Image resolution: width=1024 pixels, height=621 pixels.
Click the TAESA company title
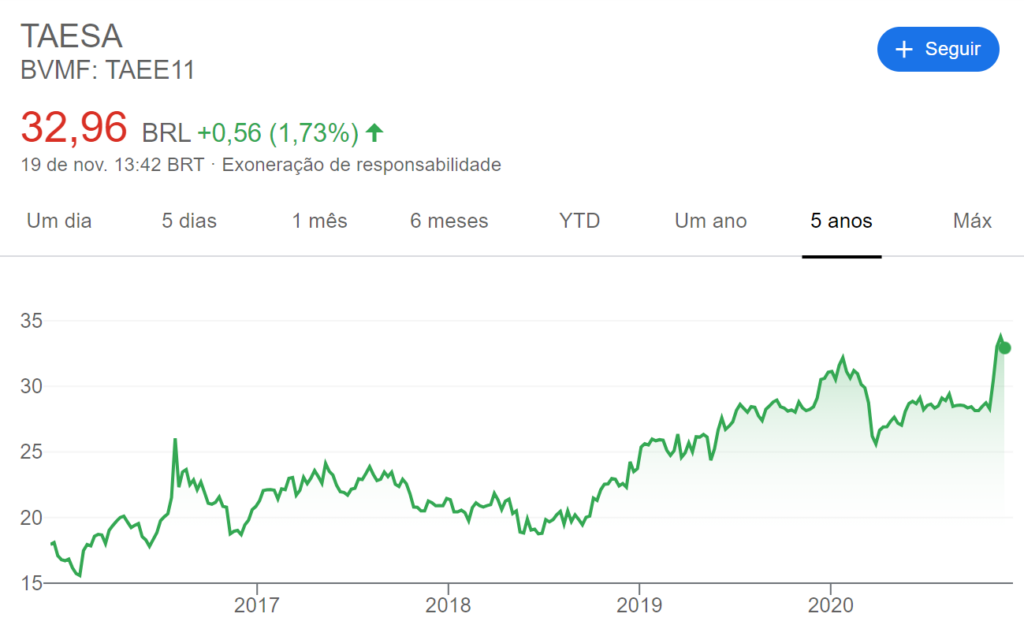pyautogui.click(x=71, y=36)
